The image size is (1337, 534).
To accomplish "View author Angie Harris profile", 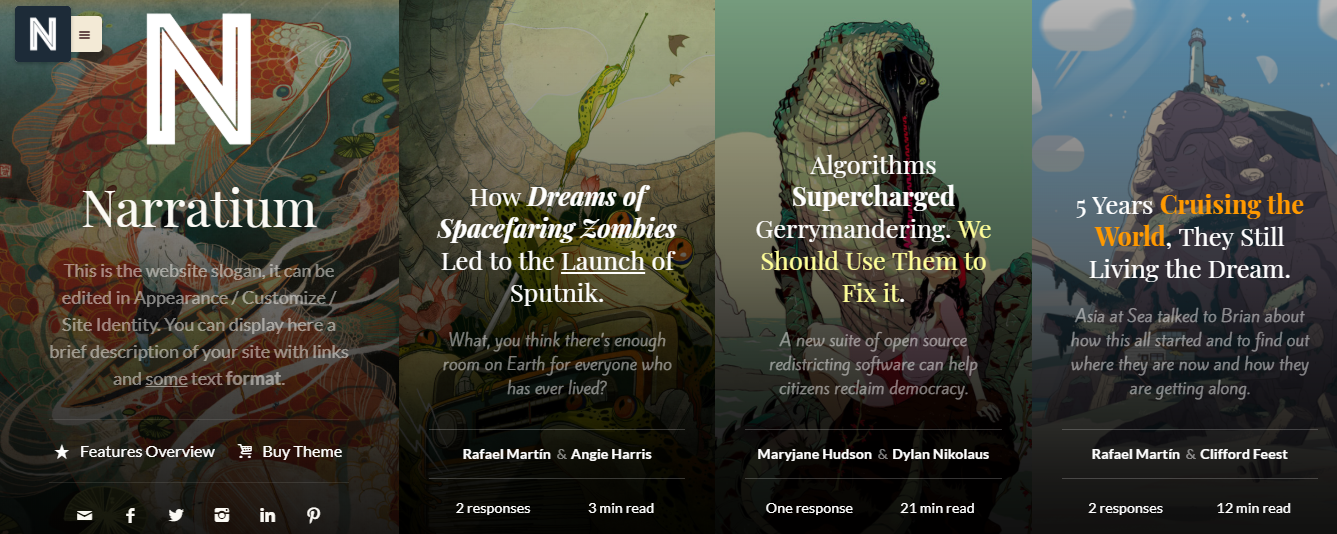I will coord(611,454).
